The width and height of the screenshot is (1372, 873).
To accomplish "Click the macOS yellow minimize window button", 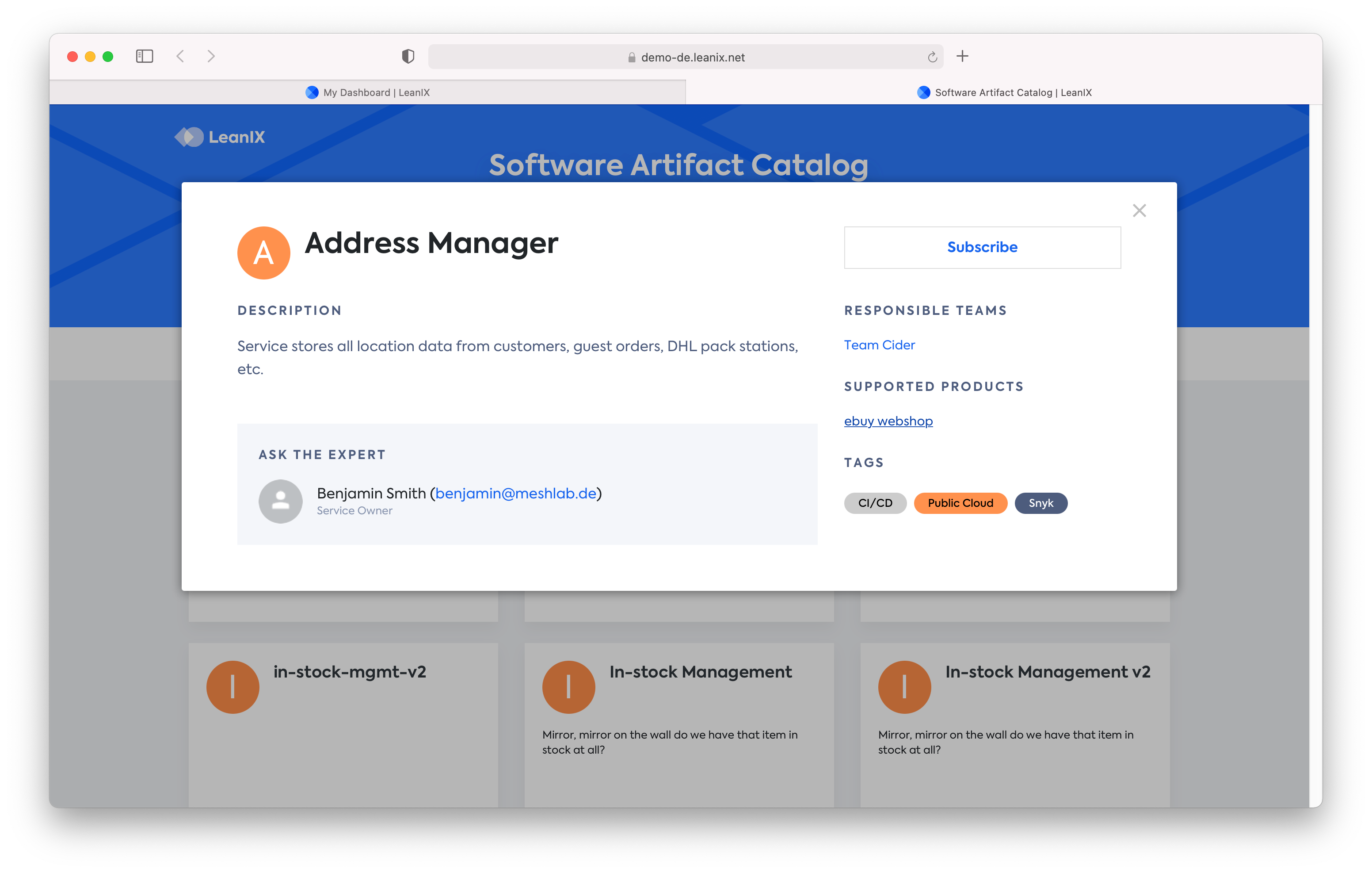I will click(90, 57).
